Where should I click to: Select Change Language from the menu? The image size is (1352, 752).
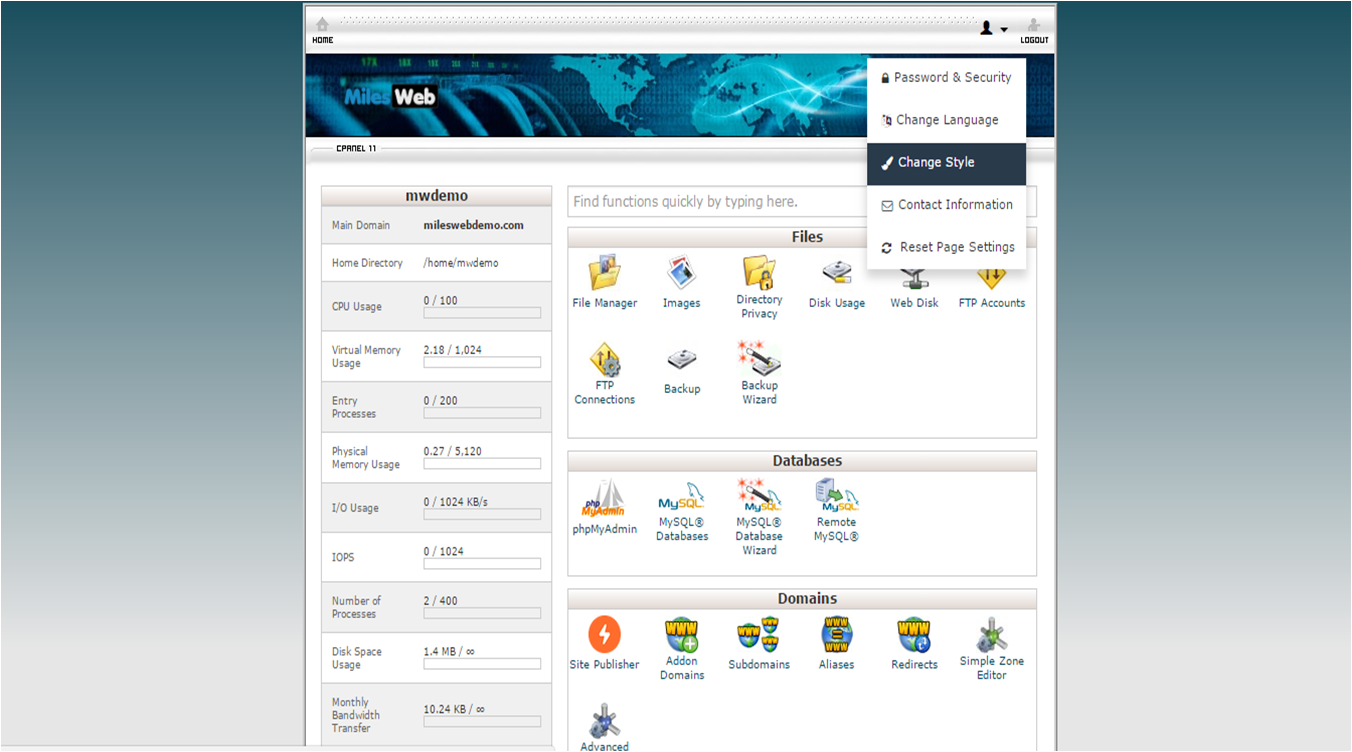pos(947,120)
